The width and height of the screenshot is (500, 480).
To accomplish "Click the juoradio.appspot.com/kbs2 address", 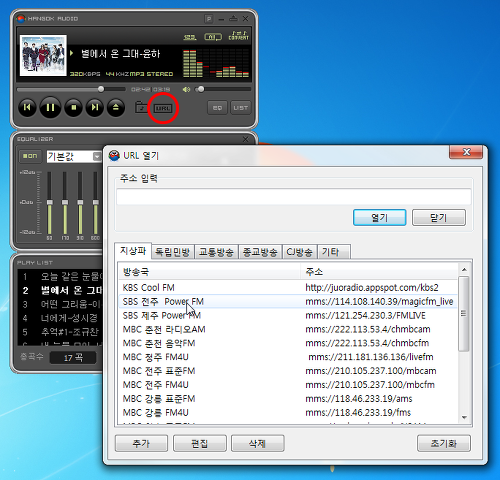I will [372, 287].
